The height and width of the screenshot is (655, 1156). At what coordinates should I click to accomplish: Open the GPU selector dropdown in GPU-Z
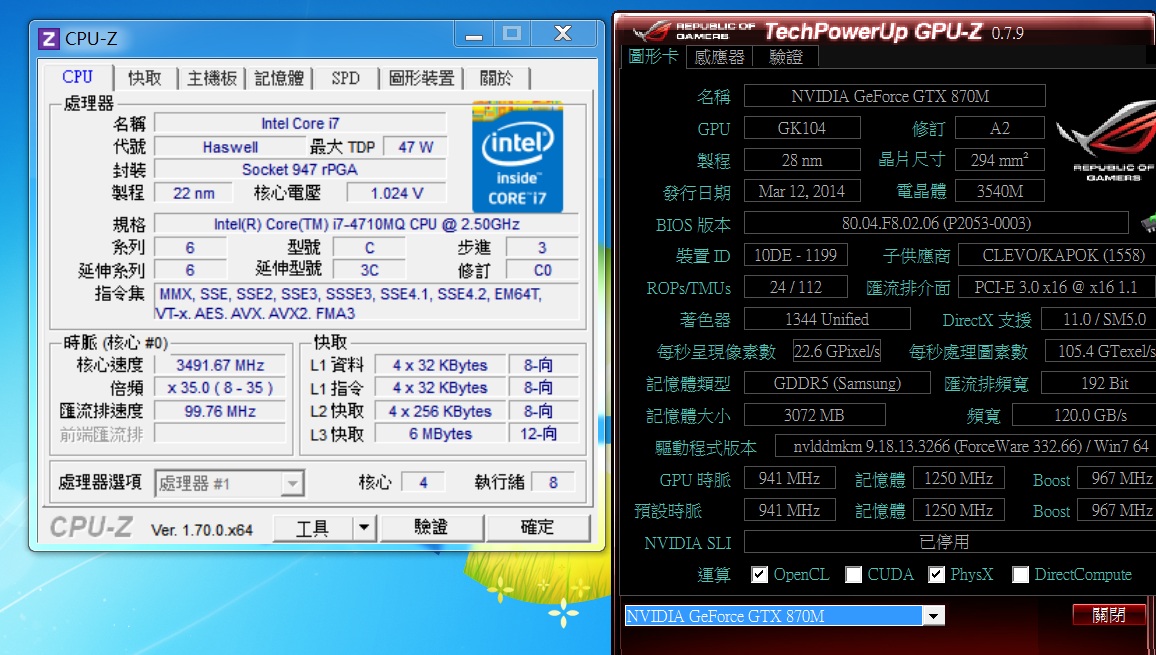933,616
